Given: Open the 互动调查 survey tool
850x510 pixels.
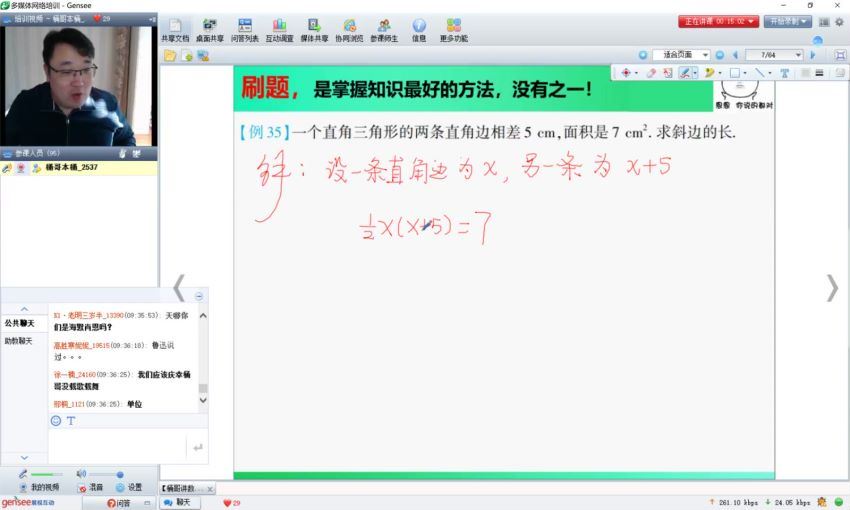Looking at the screenshot, I should click(x=279, y=30).
